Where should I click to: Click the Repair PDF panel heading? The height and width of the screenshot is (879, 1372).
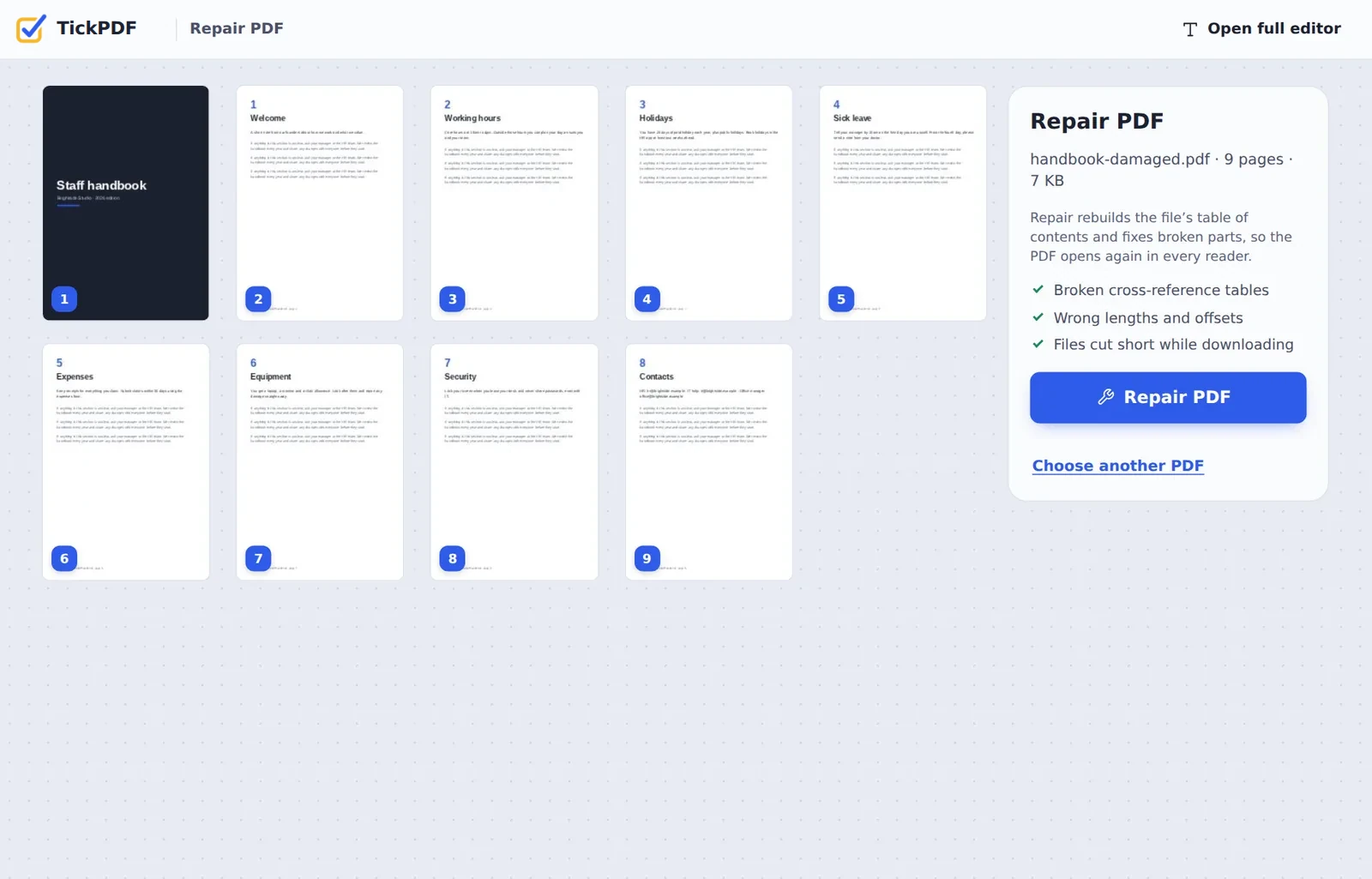pyautogui.click(x=1097, y=121)
